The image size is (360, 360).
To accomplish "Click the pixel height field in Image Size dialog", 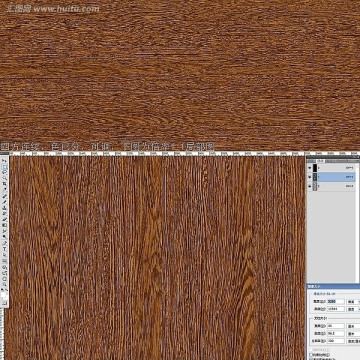I will pyautogui.click(x=336, y=309).
